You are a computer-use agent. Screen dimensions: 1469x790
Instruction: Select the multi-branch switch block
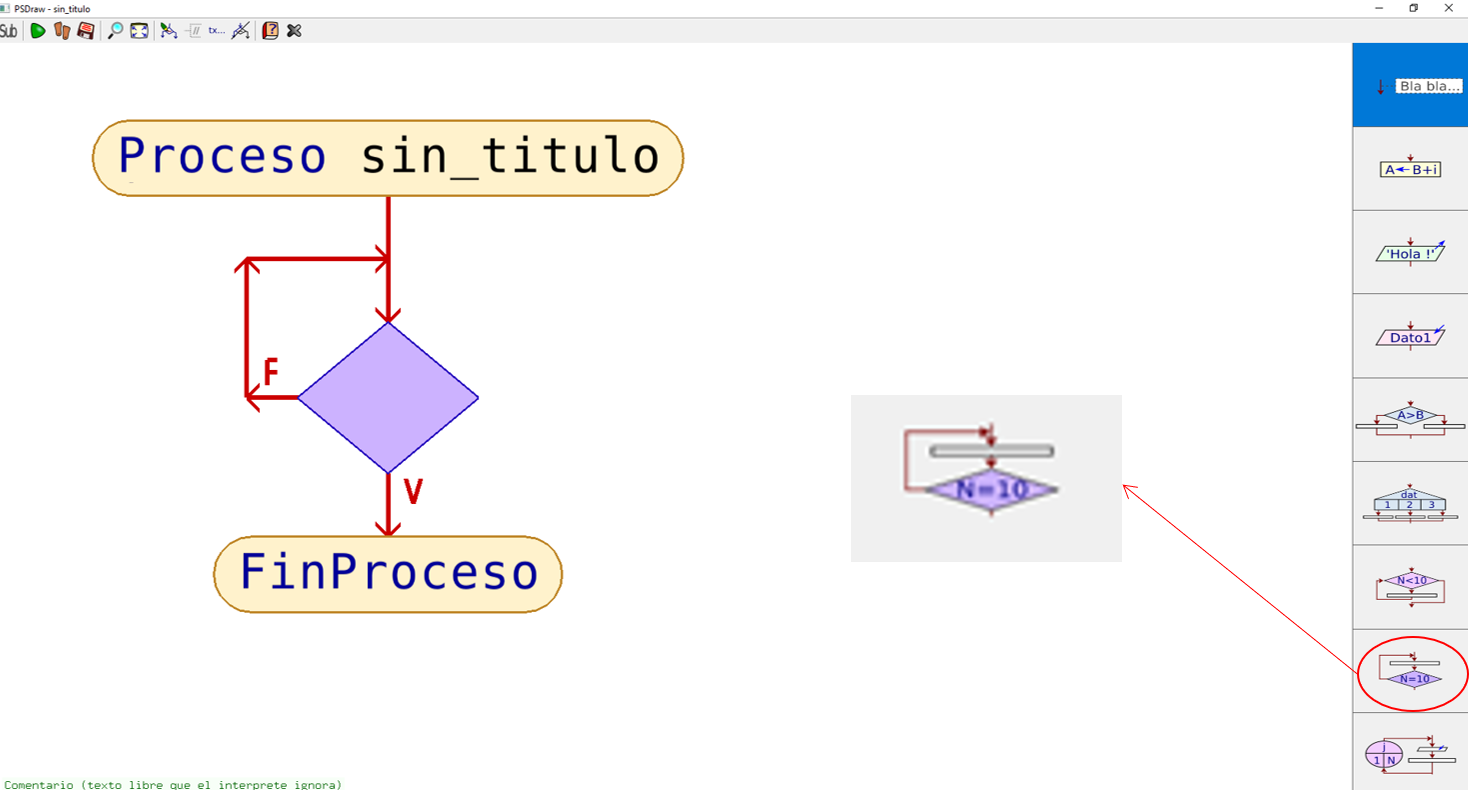pyautogui.click(x=1410, y=502)
